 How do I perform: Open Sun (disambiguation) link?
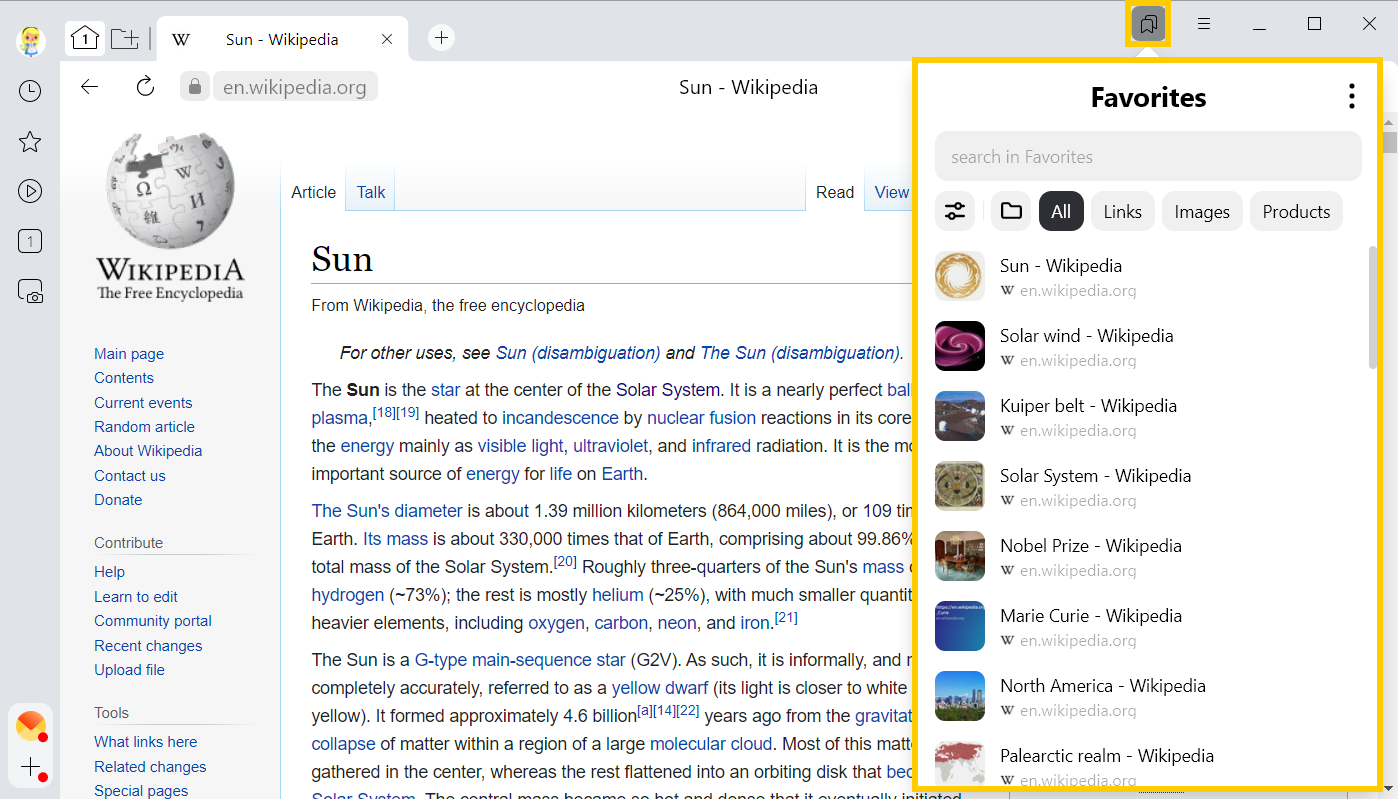578,352
